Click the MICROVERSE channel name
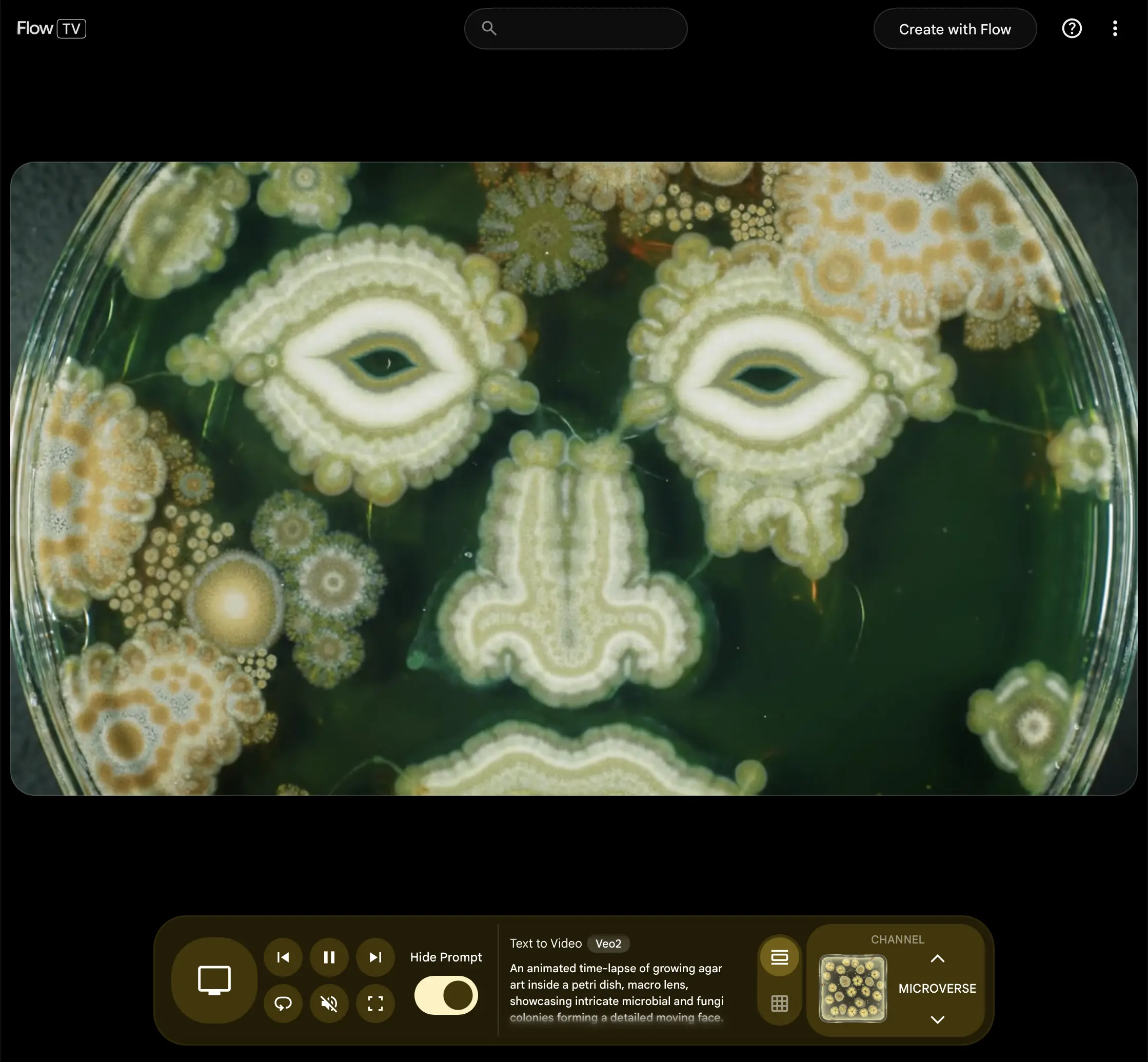The width and height of the screenshot is (1148, 1062). tap(937, 989)
